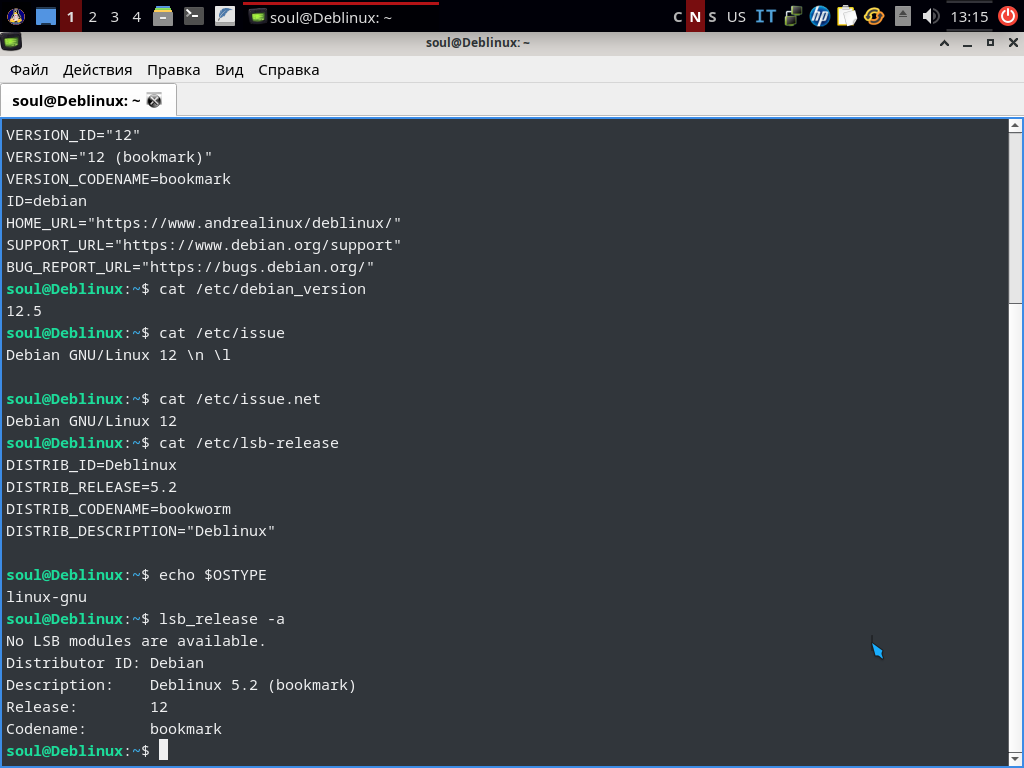Click the terminal window menu icon in title bar
Image resolution: width=1024 pixels, height=768 pixels.
[x=11, y=42]
